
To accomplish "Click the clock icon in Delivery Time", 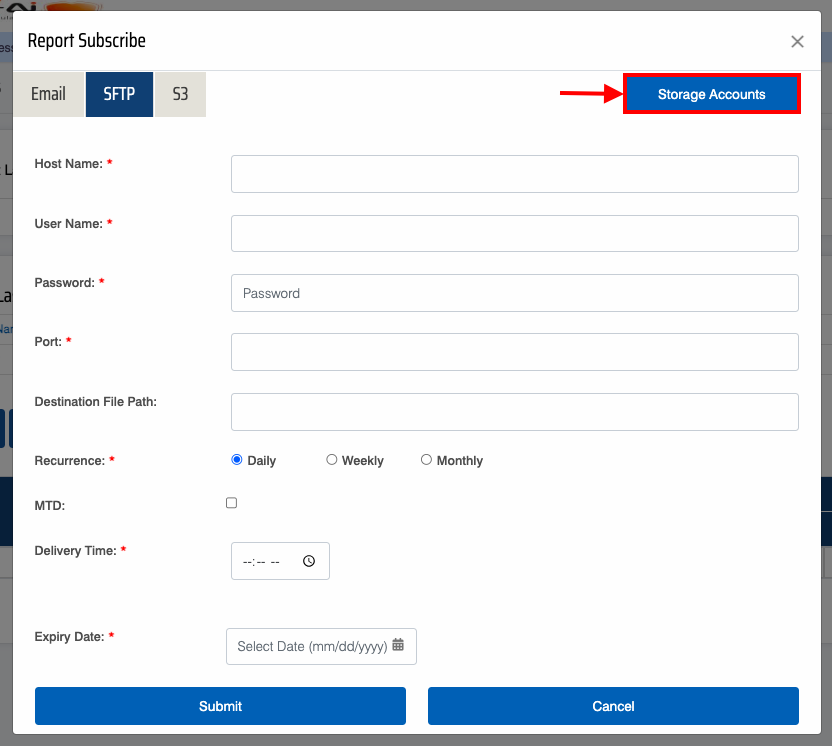I will click(x=309, y=561).
